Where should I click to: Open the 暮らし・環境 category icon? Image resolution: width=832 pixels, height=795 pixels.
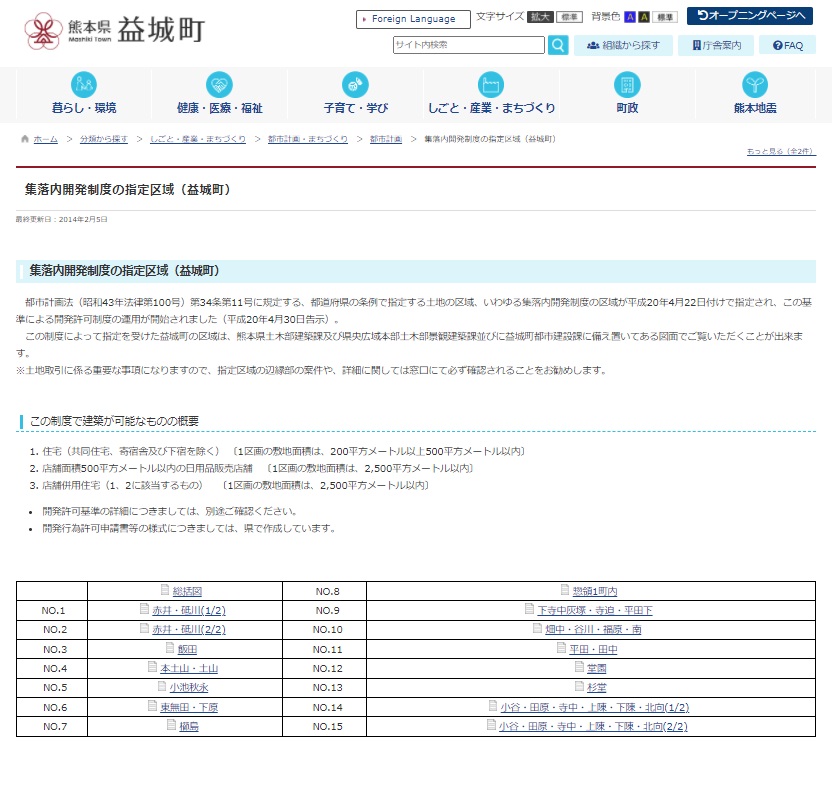point(84,85)
